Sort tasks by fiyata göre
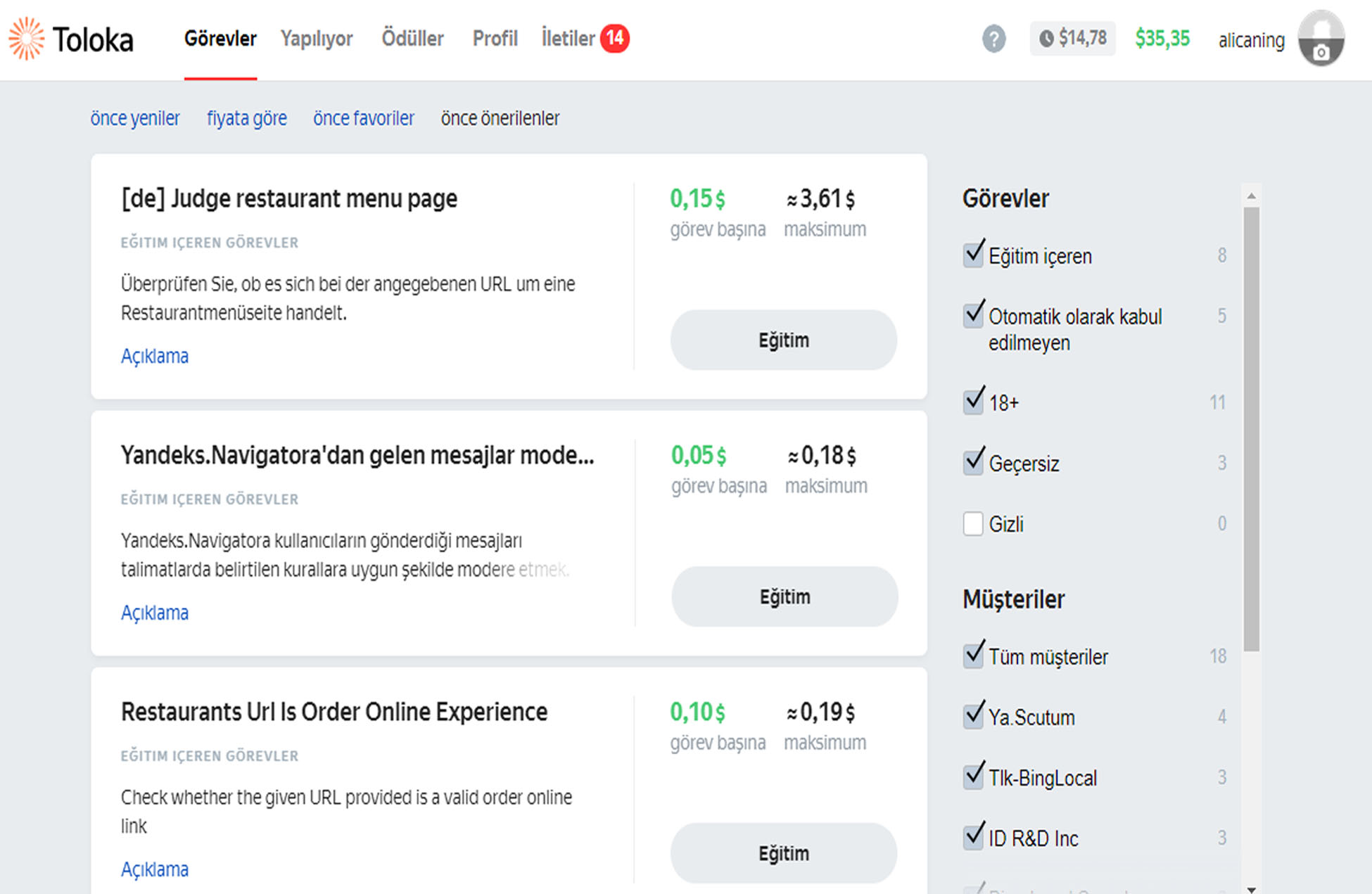The image size is (1372, 894). (x=246, y=118)
